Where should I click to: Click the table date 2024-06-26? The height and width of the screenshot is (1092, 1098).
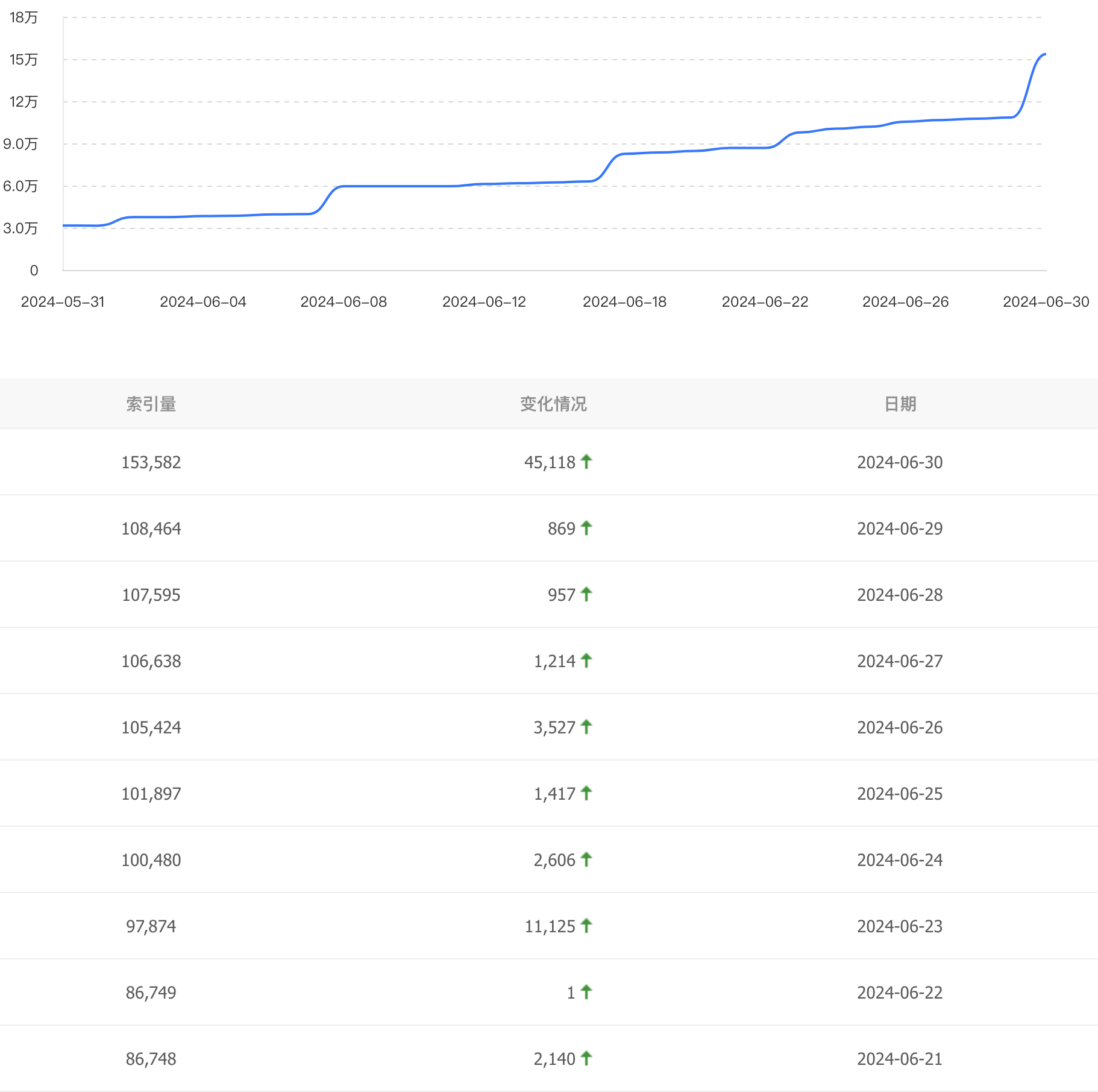pos(900,727)
